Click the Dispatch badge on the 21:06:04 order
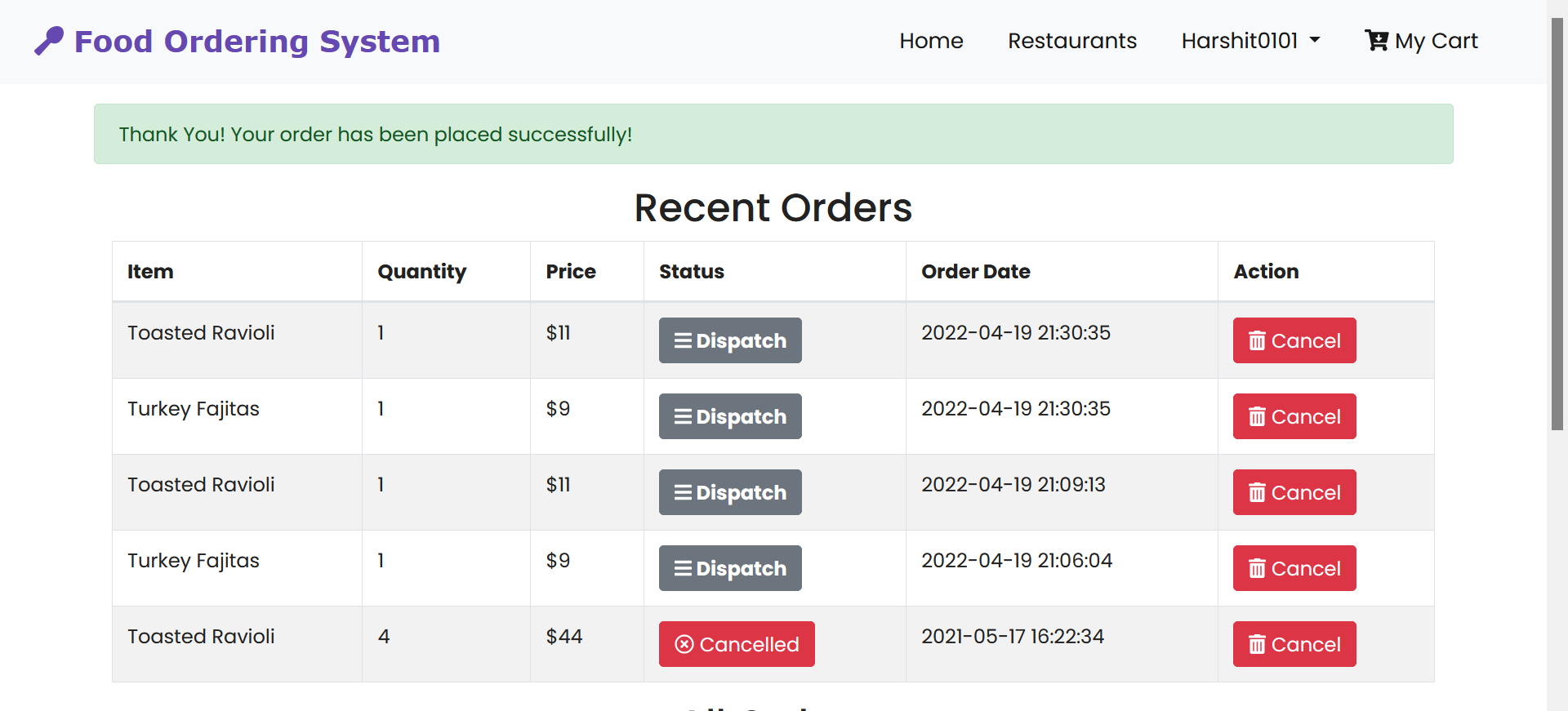This screenshot has height=711, width=1568. [729, 568]
